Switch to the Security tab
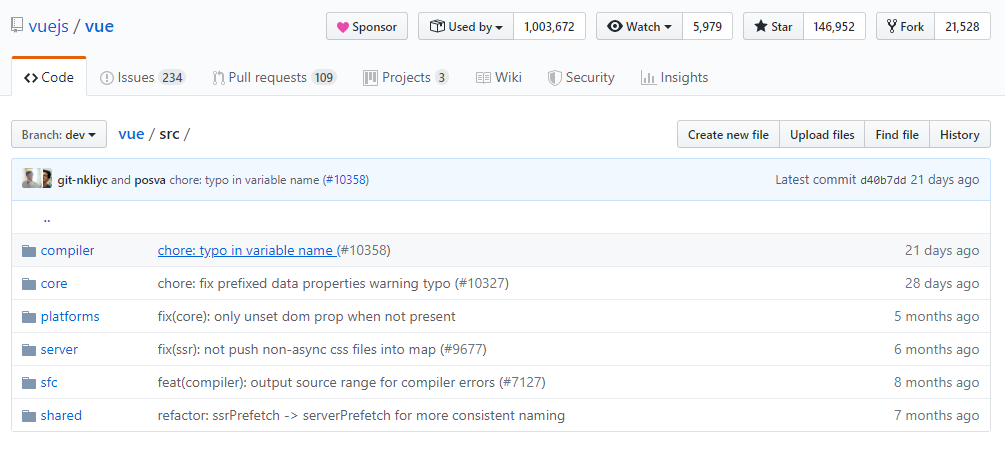1005x452 pixels. pyautogui.click(x=581, y=78)
